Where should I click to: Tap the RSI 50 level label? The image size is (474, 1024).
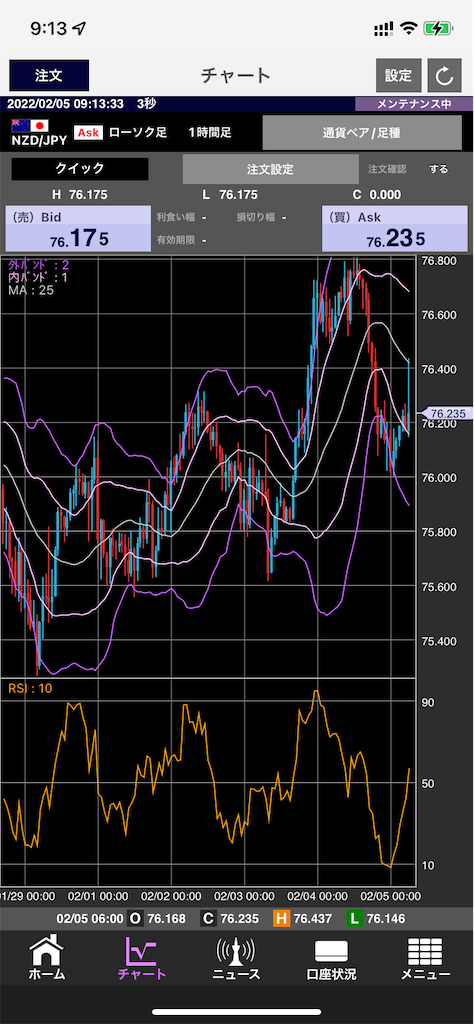428,783
